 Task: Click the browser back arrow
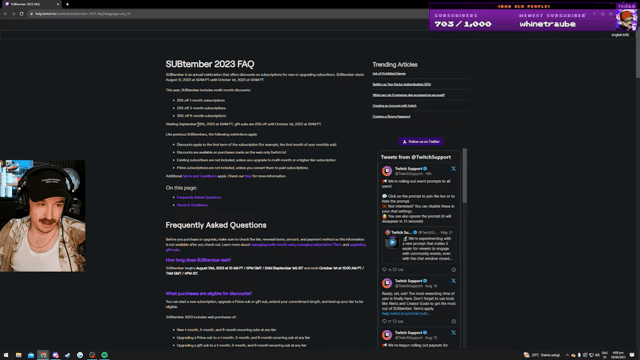tap(5, 14)
